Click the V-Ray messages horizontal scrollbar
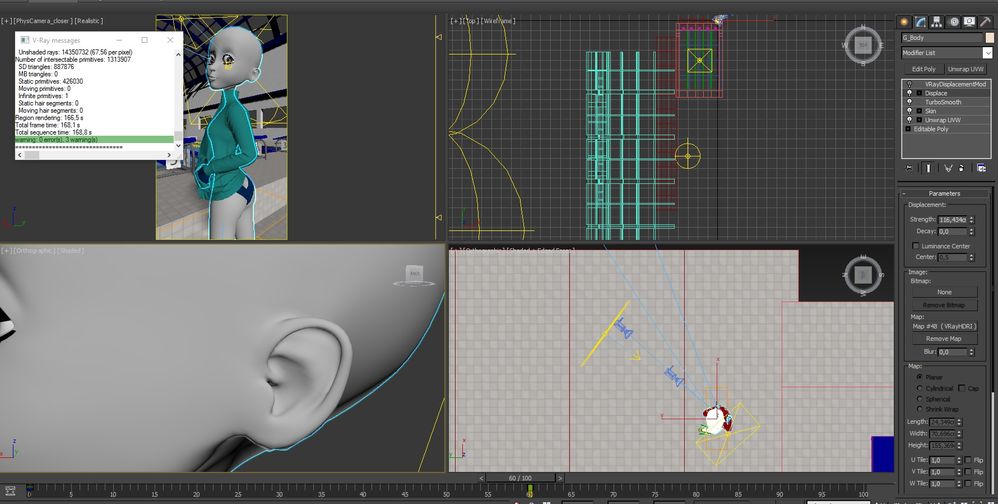 click(94, 155)
